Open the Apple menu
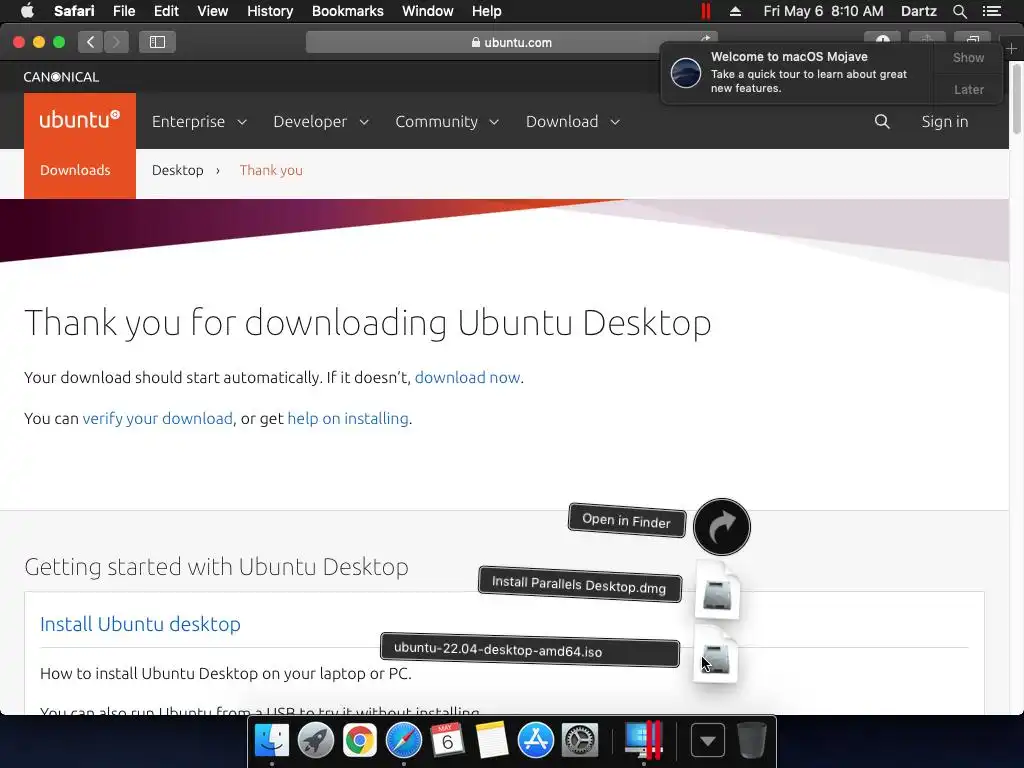 click(x=27, y=11)
